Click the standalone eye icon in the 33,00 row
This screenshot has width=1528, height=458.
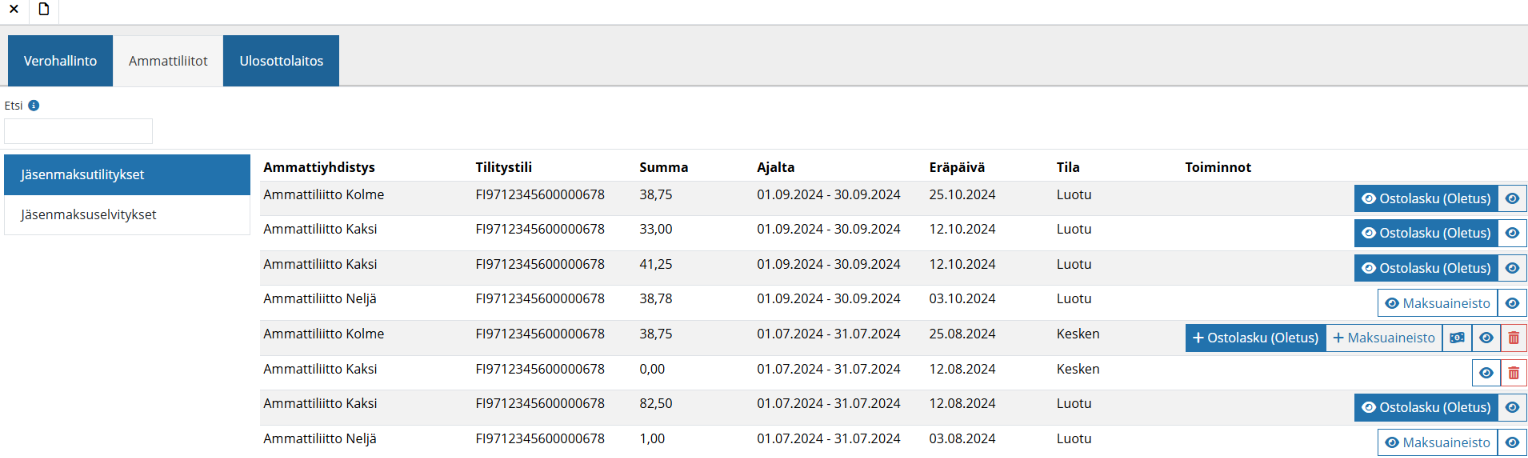pyautogui.click(x=1512, y=233)
